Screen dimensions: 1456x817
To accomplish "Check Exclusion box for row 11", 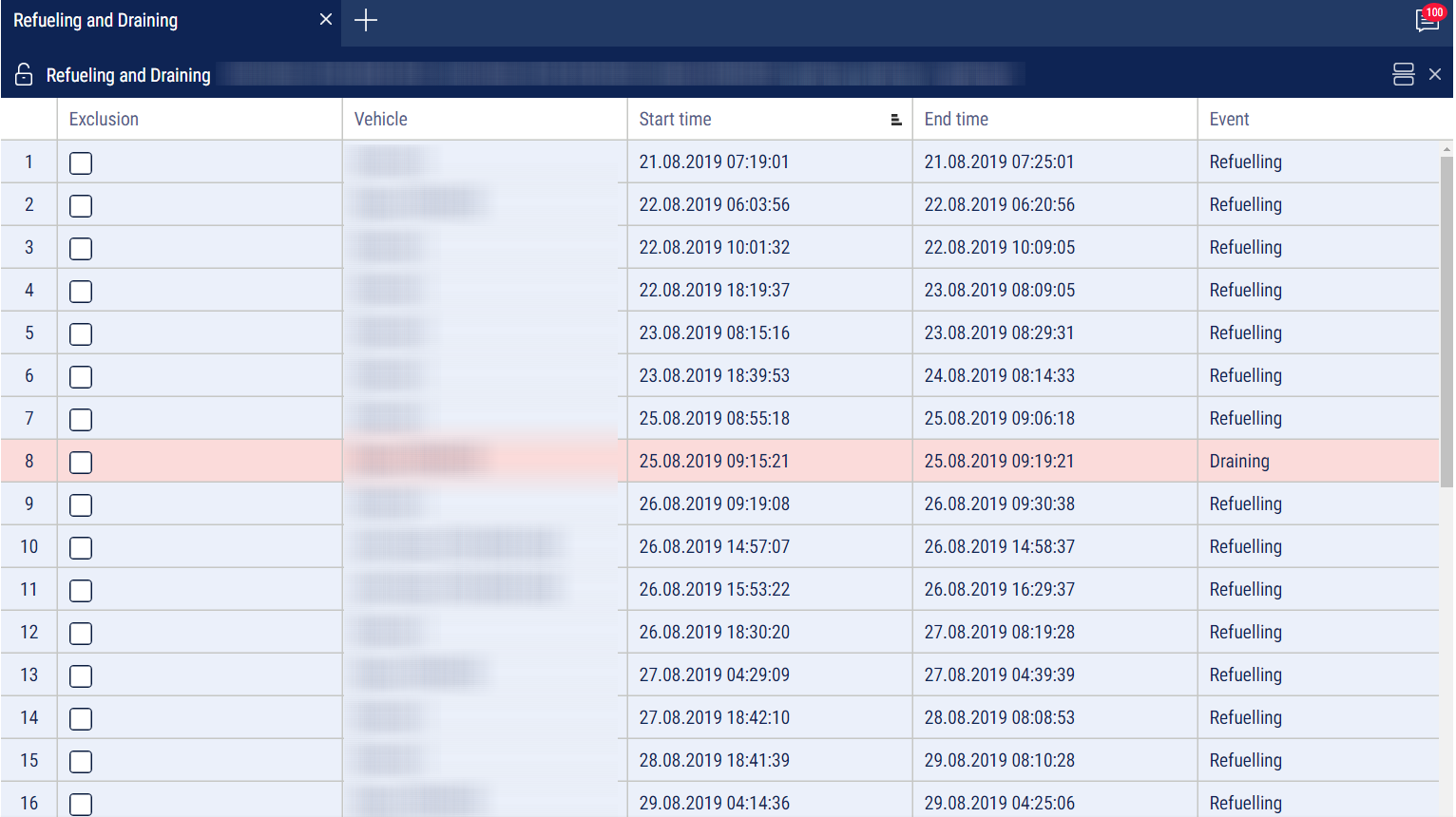I will tap(81, 590).
